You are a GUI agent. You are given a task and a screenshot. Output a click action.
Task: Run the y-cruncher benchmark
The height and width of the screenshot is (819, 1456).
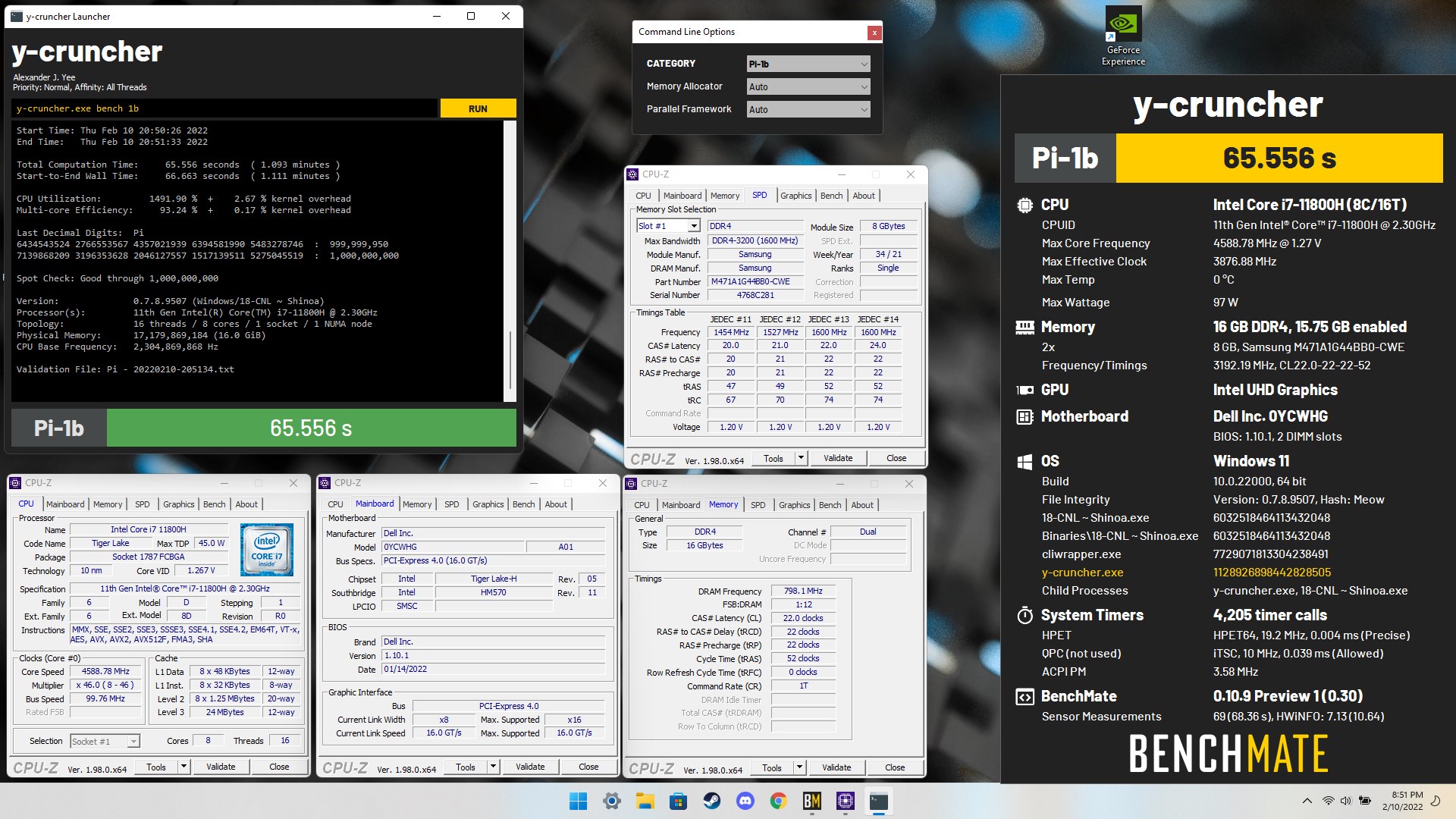click(x=478, y=108)
